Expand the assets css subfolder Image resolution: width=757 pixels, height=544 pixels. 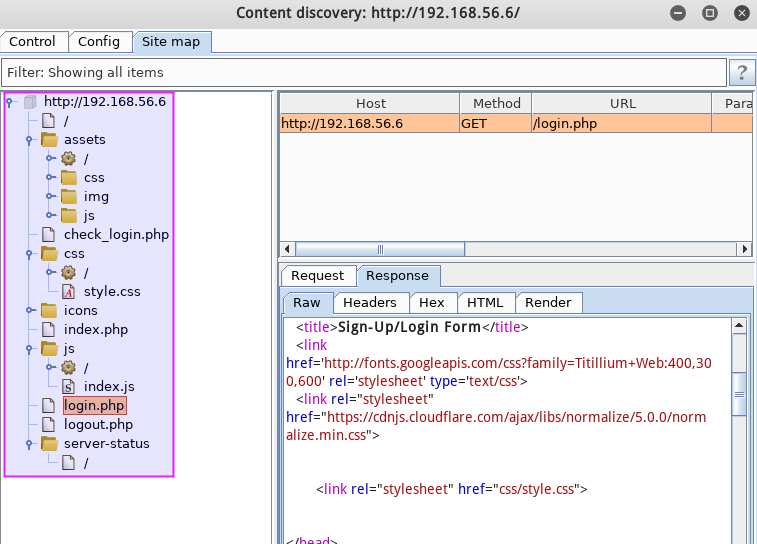[x=49, y=178]
